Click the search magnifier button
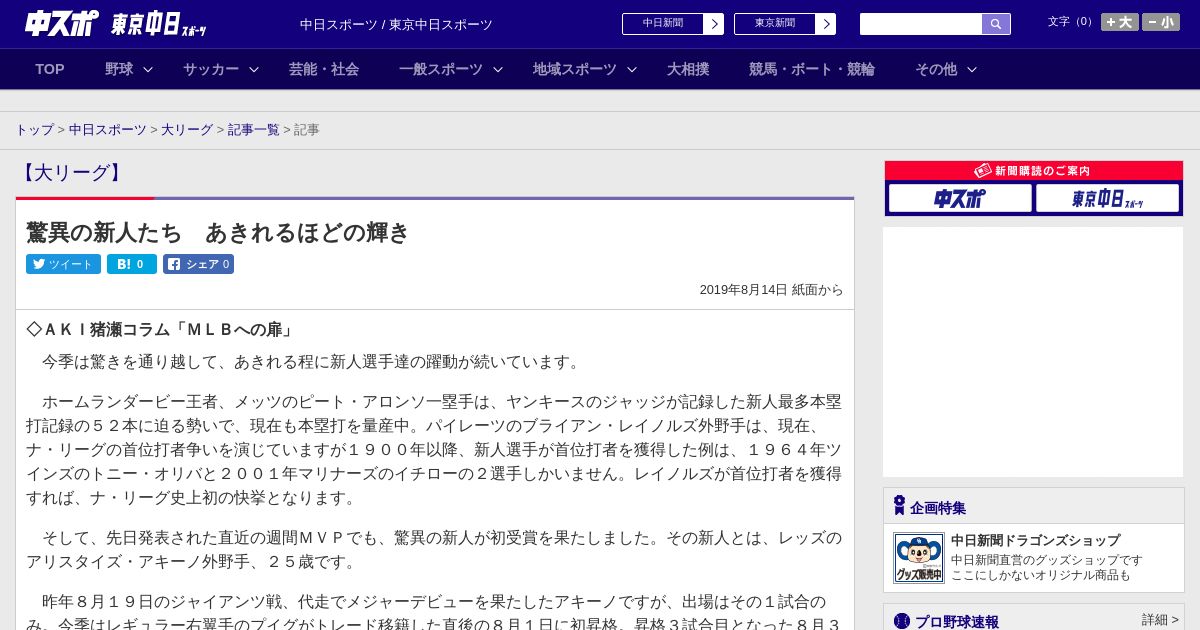 click(996, 24)
